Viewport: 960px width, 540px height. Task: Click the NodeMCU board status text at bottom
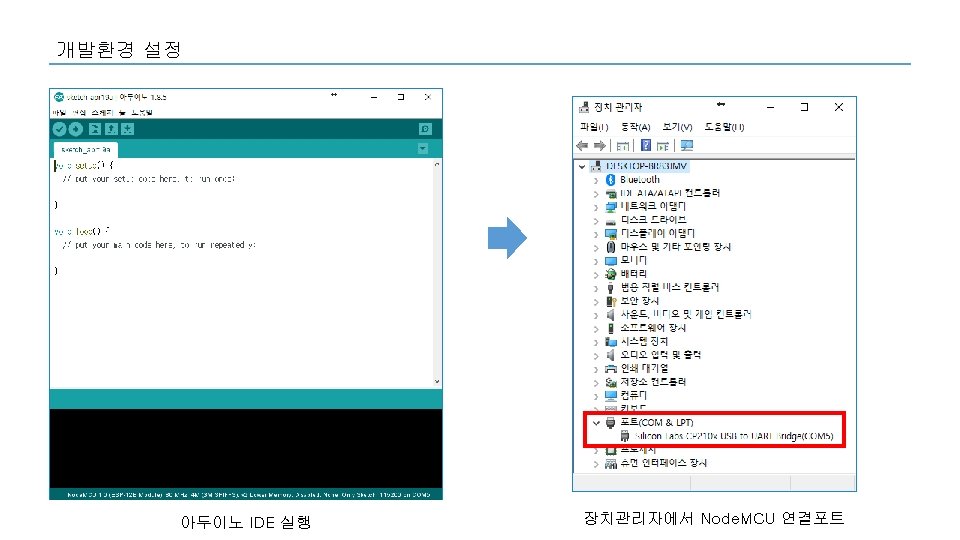tap(249, 494)
